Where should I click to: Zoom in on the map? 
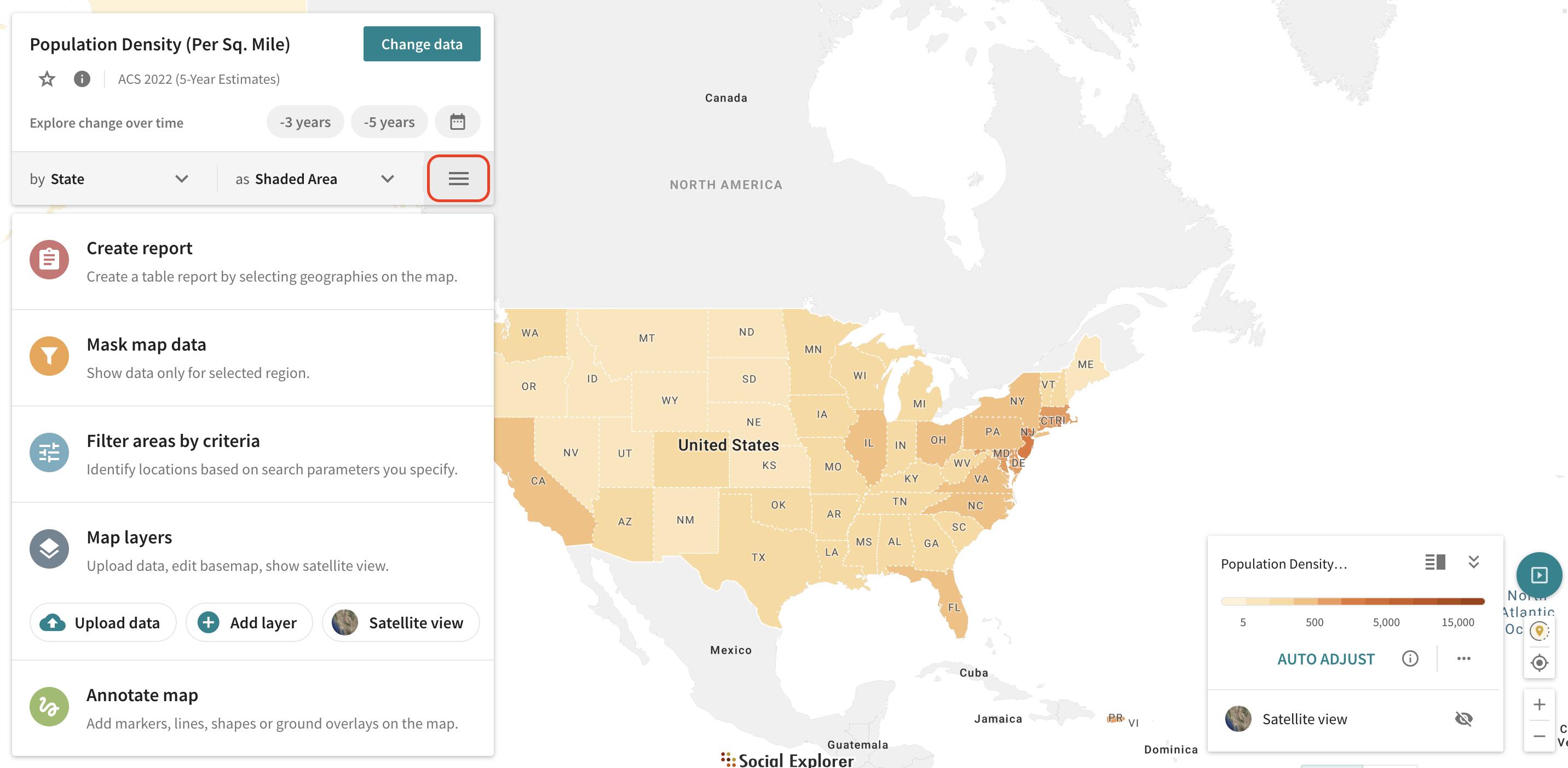click(1539, 704)
